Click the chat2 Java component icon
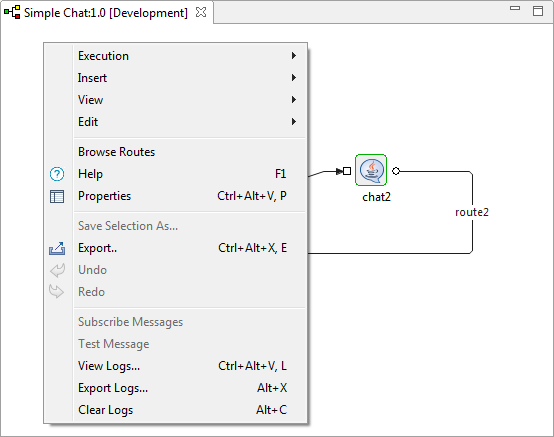The width and height of the screenshot is (554, 437). pyautogui.click(x=371, y=170)
